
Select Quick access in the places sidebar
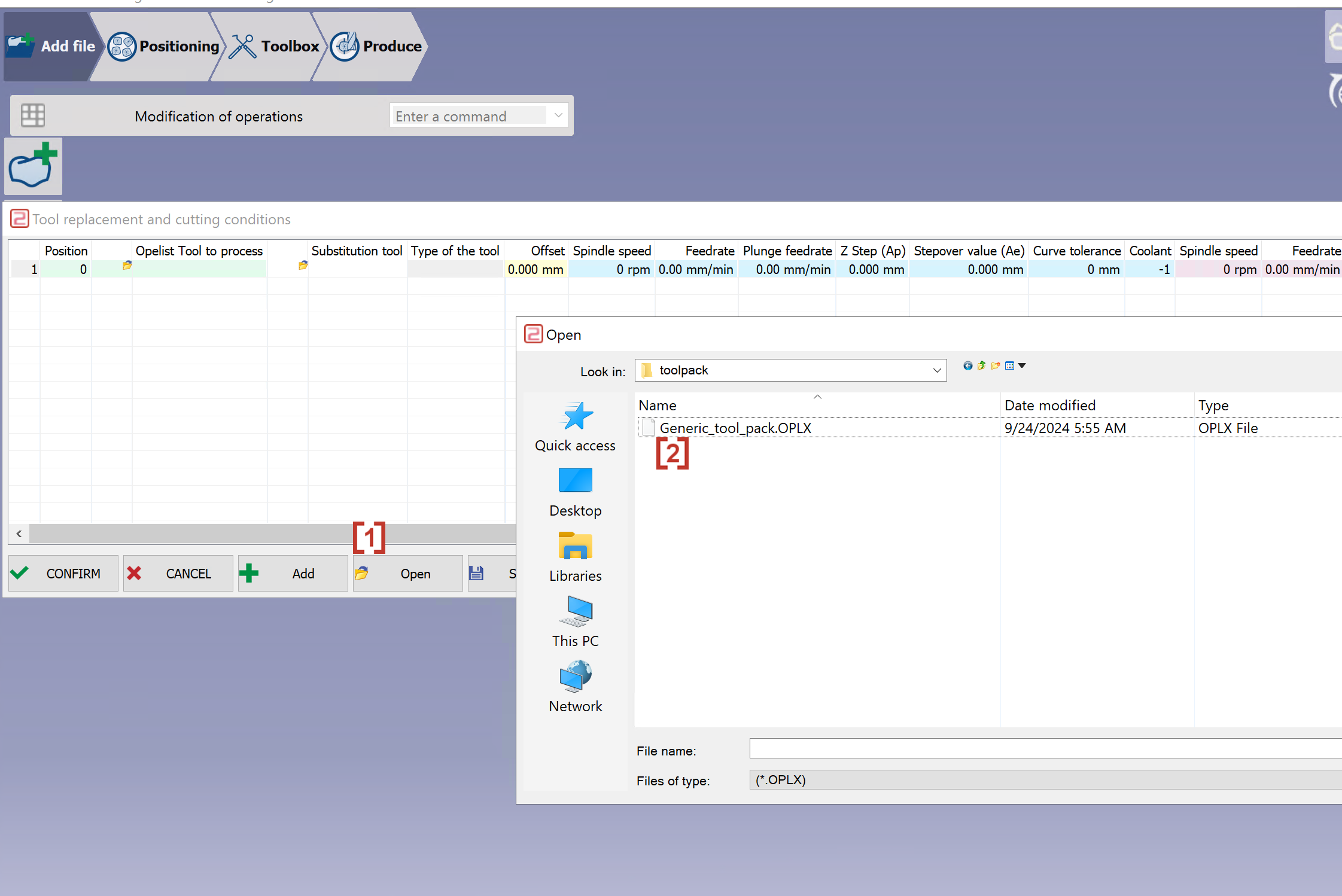pos(575,427)
